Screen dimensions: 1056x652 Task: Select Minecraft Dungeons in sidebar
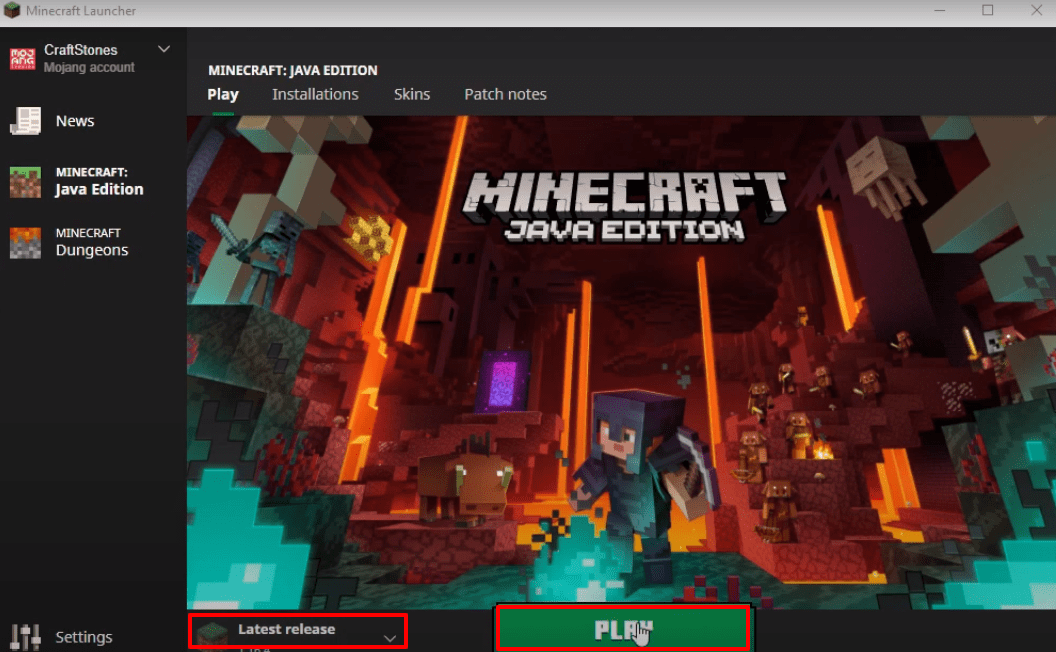coord(93,242)
